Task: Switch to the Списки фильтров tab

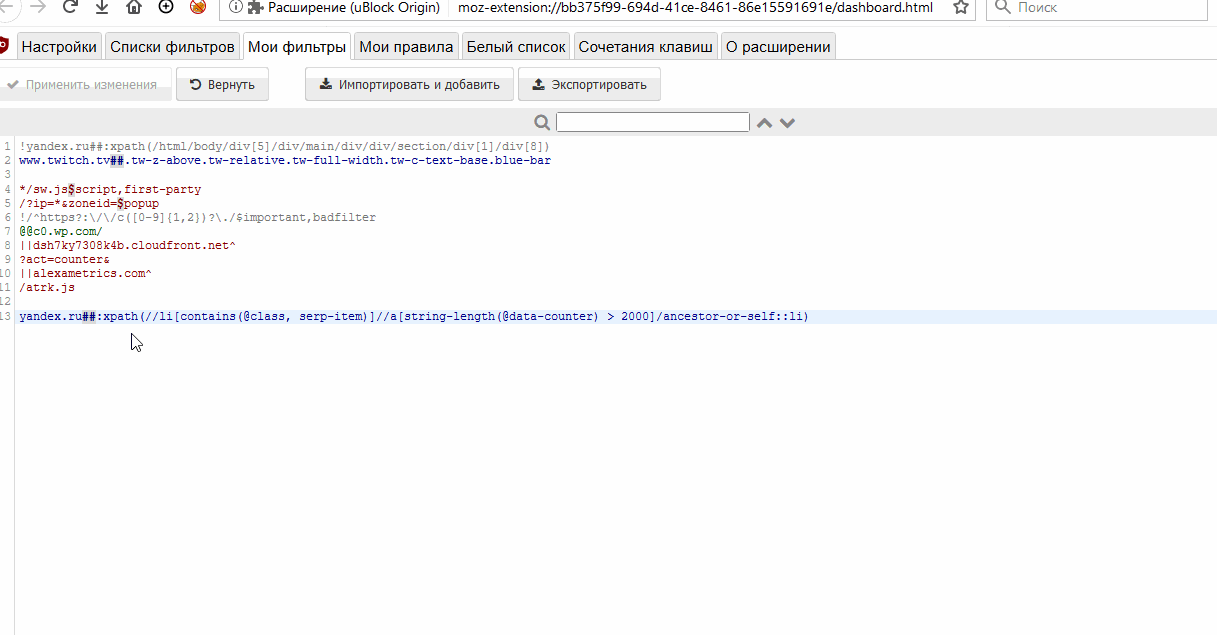Action: pyautogui.click(x=172, y=46)
